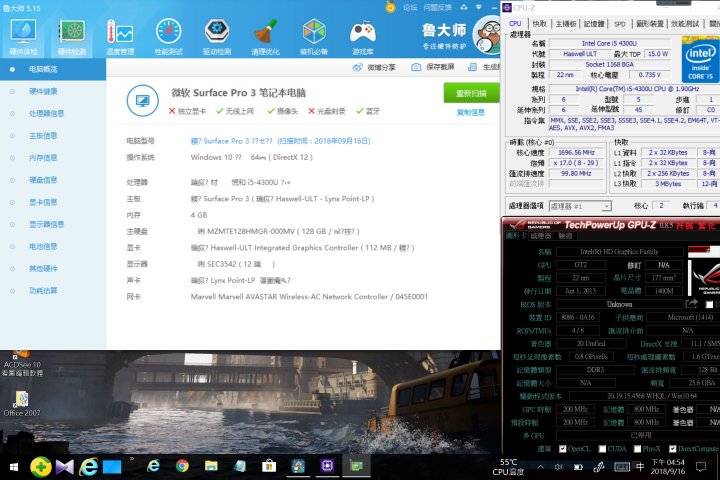Switch to the 圖形裝置 tab in CPU-Z
Image resolution: width=720 pixels, height=480 pixels.
tap(650, 23)
